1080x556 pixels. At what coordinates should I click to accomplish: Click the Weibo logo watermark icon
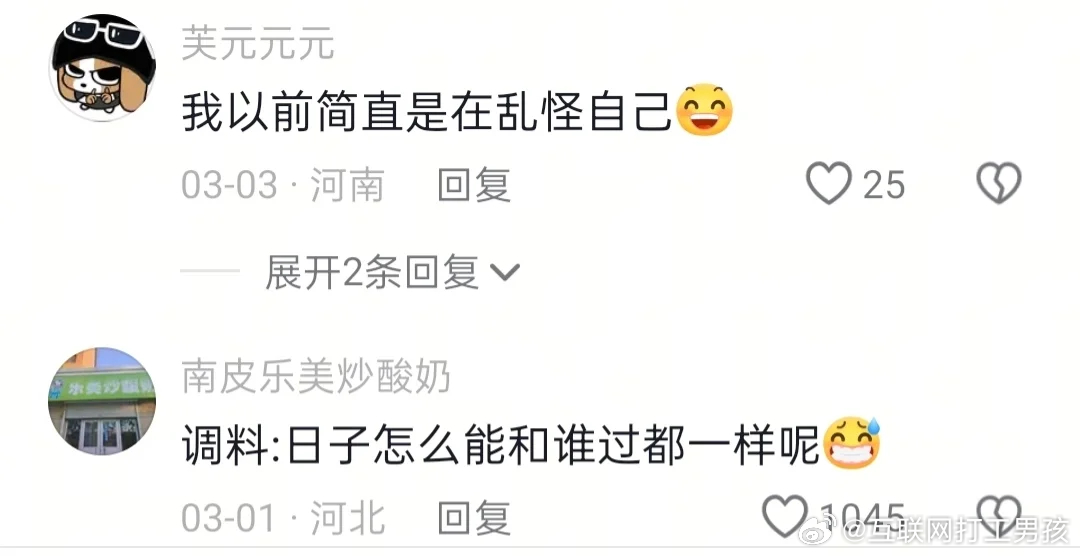pos(818,529)
